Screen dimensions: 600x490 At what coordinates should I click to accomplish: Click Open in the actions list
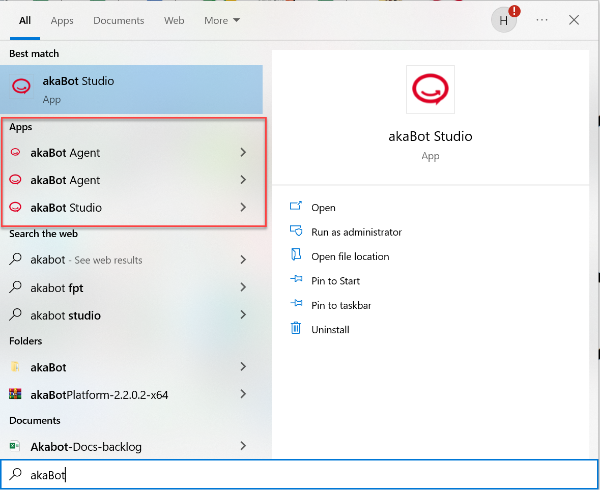[323, 208]
